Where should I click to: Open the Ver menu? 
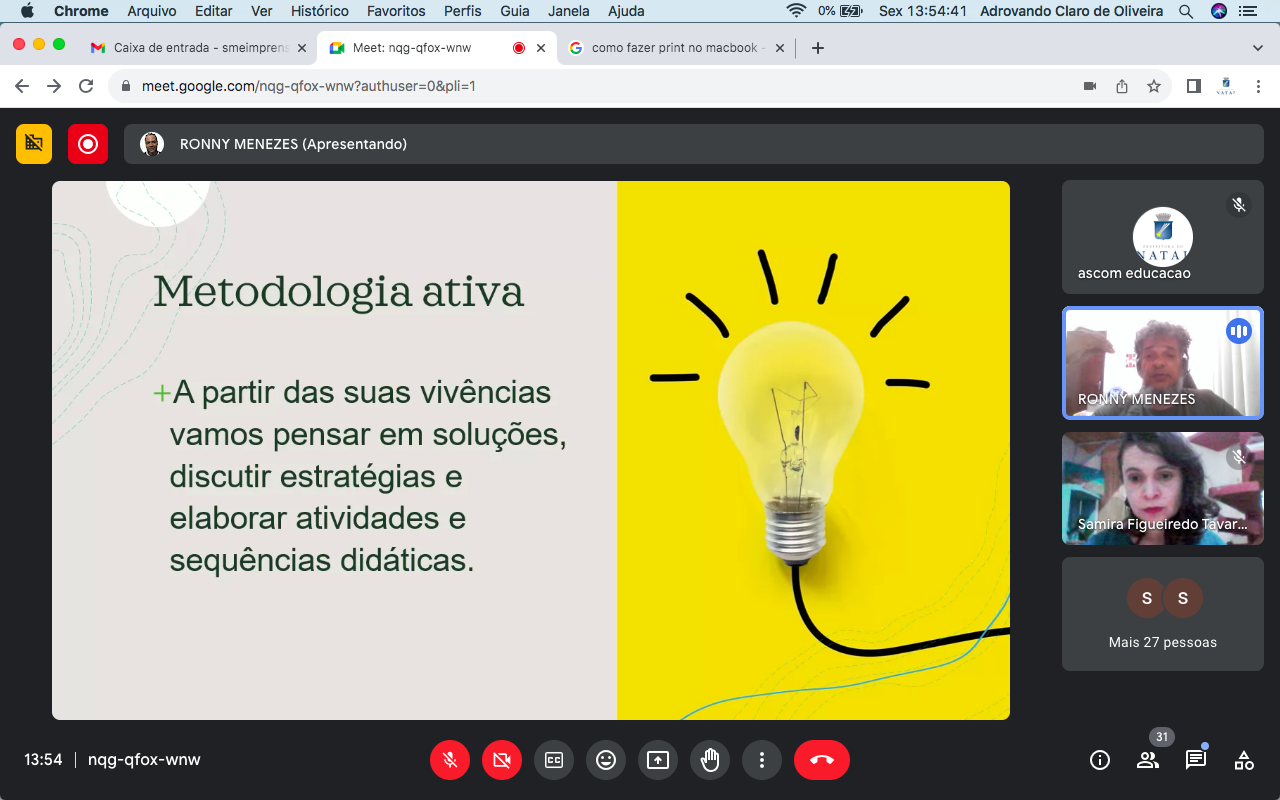262,11
